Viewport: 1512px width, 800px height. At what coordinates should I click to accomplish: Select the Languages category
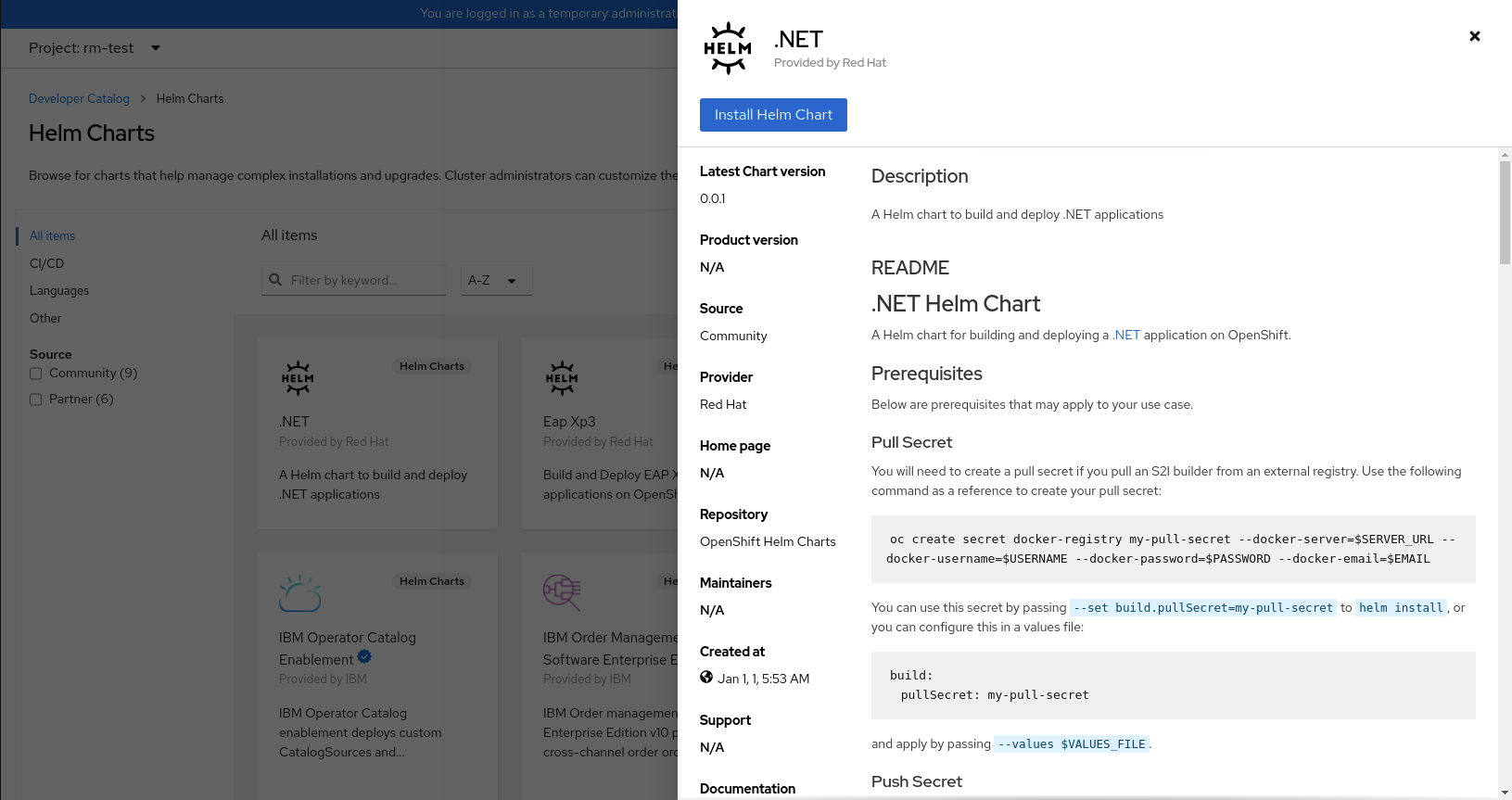coord(59,290)
